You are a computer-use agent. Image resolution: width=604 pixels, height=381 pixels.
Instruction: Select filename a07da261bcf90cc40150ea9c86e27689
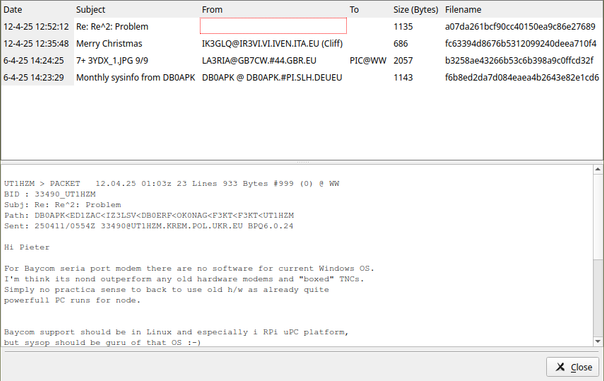point(520,27)
